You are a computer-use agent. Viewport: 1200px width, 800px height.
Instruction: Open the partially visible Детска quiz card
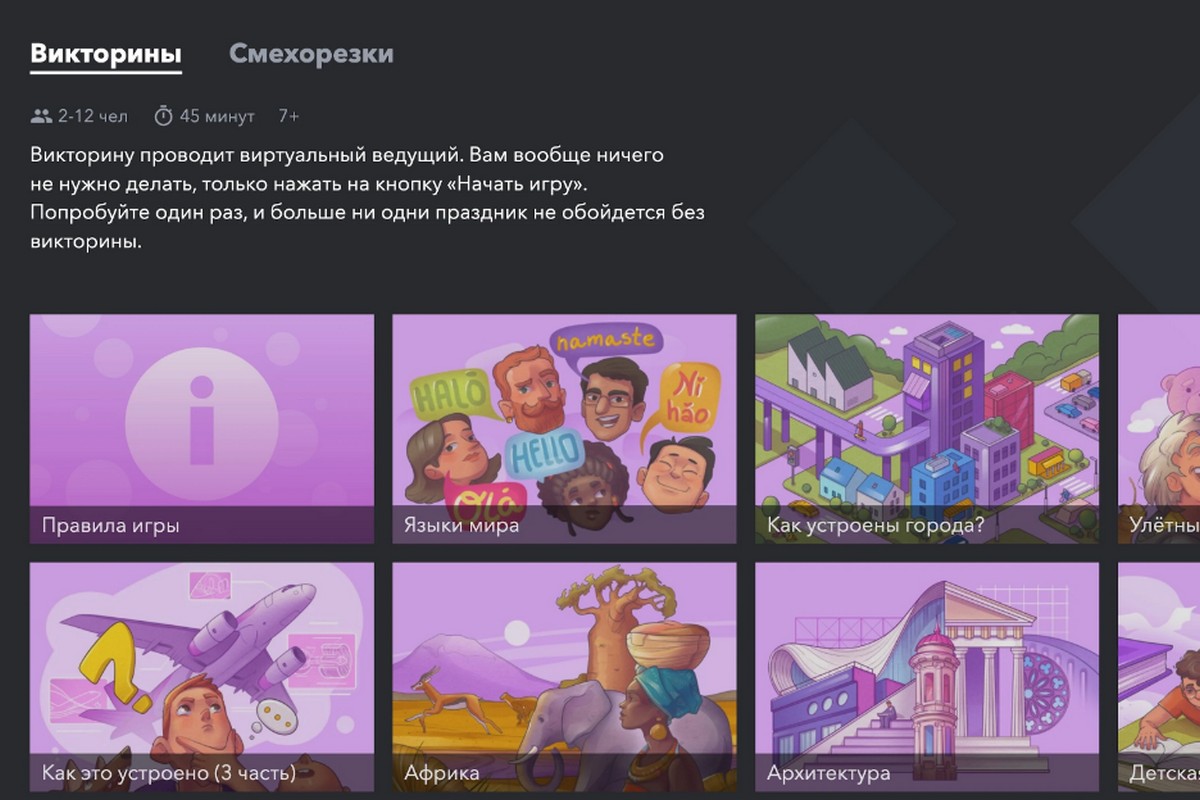click(1159, 677)
